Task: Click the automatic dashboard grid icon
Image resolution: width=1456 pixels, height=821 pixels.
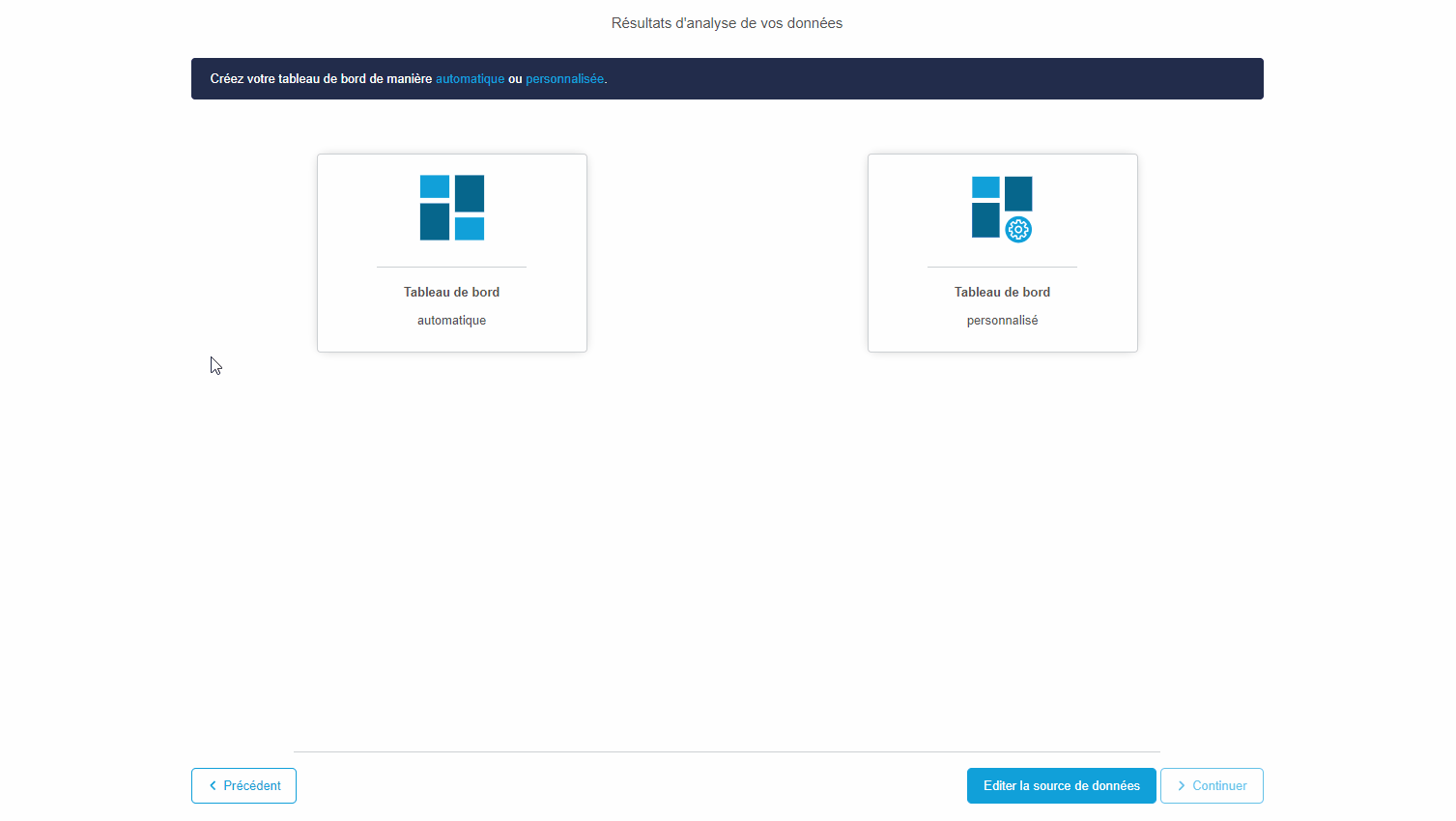Action: 451,208
